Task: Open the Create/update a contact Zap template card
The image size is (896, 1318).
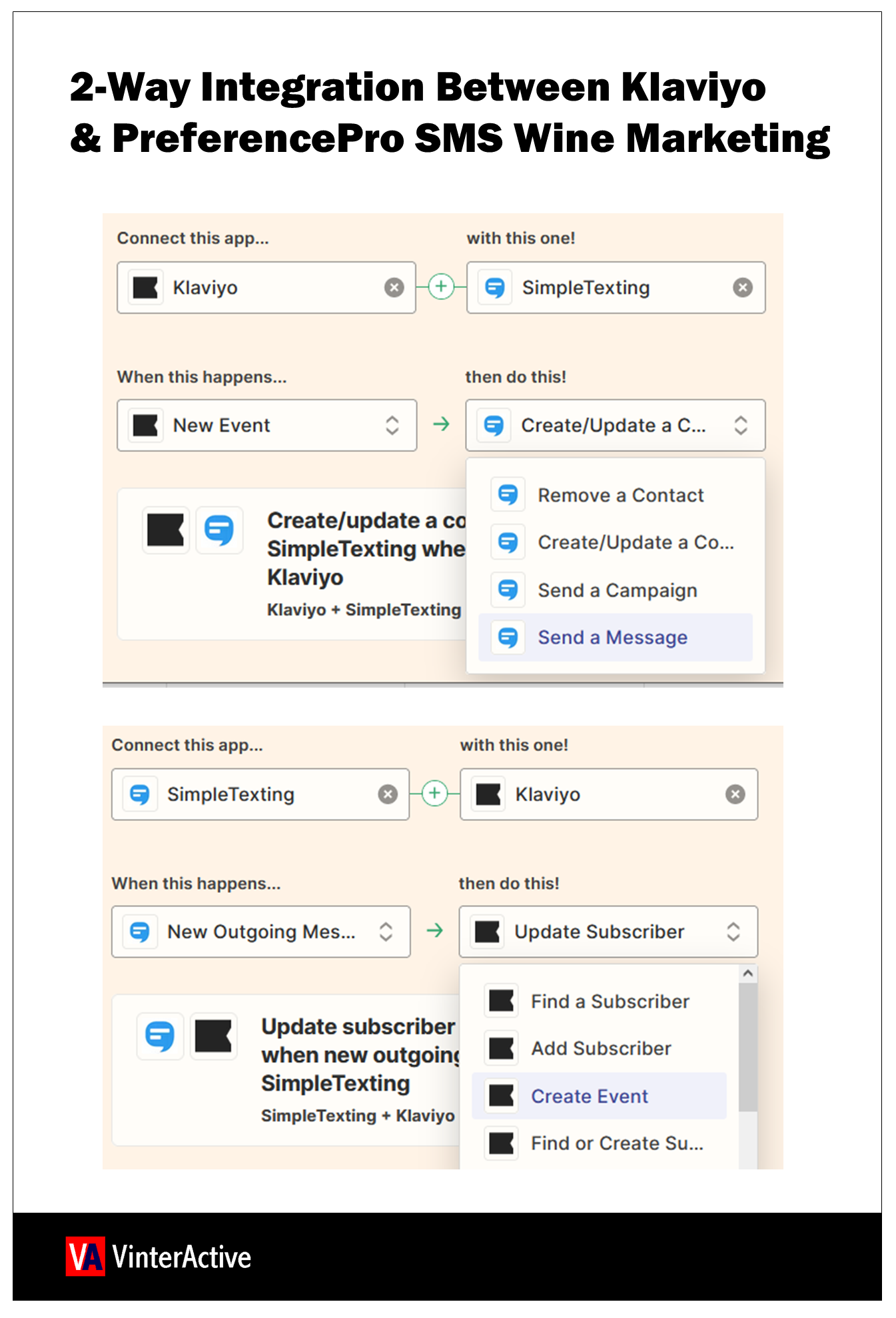Action: click(293, 564)
